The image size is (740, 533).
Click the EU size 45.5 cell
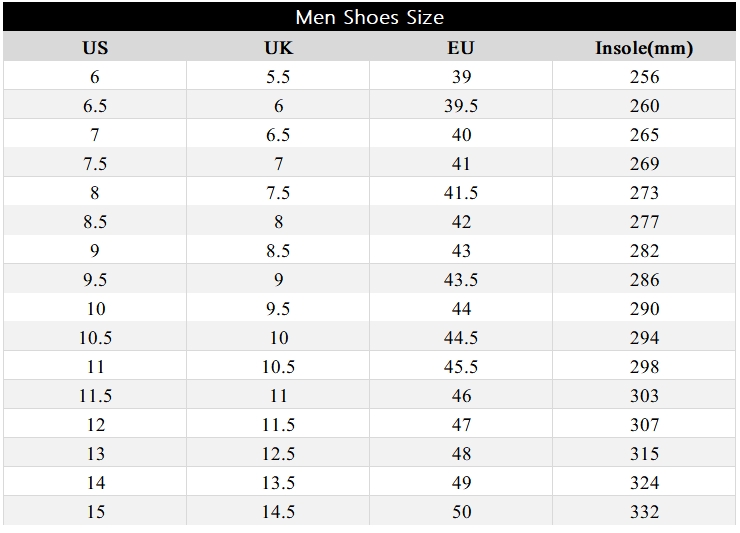coord(461,367)
